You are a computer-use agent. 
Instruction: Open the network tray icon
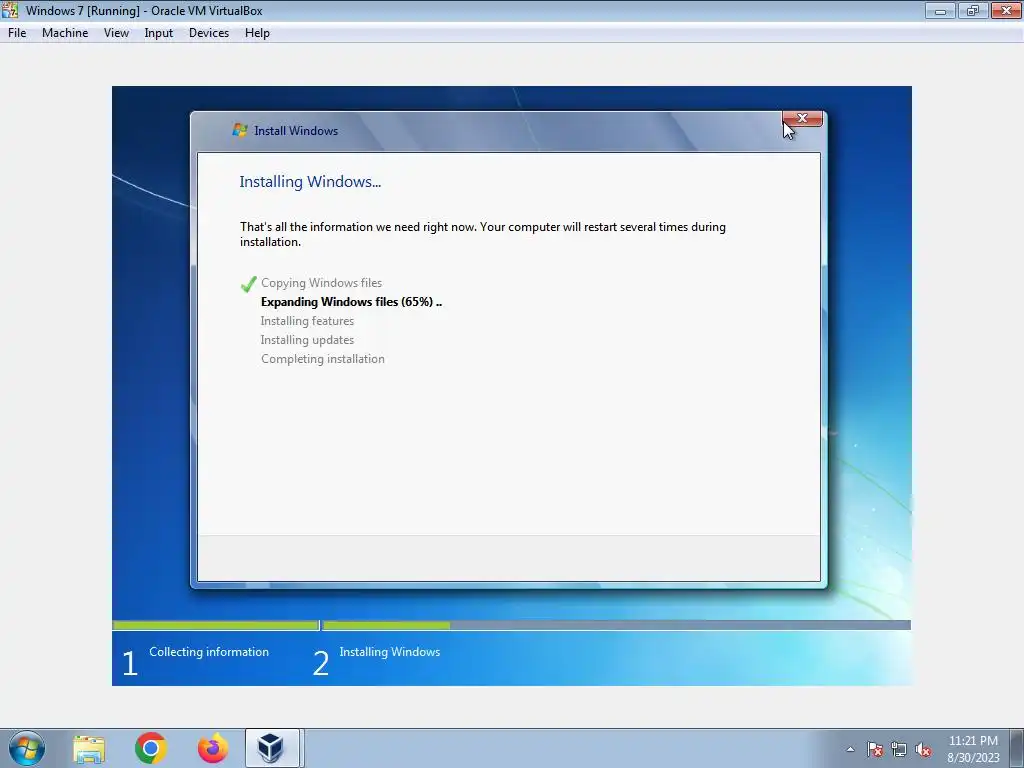point(899,749)
